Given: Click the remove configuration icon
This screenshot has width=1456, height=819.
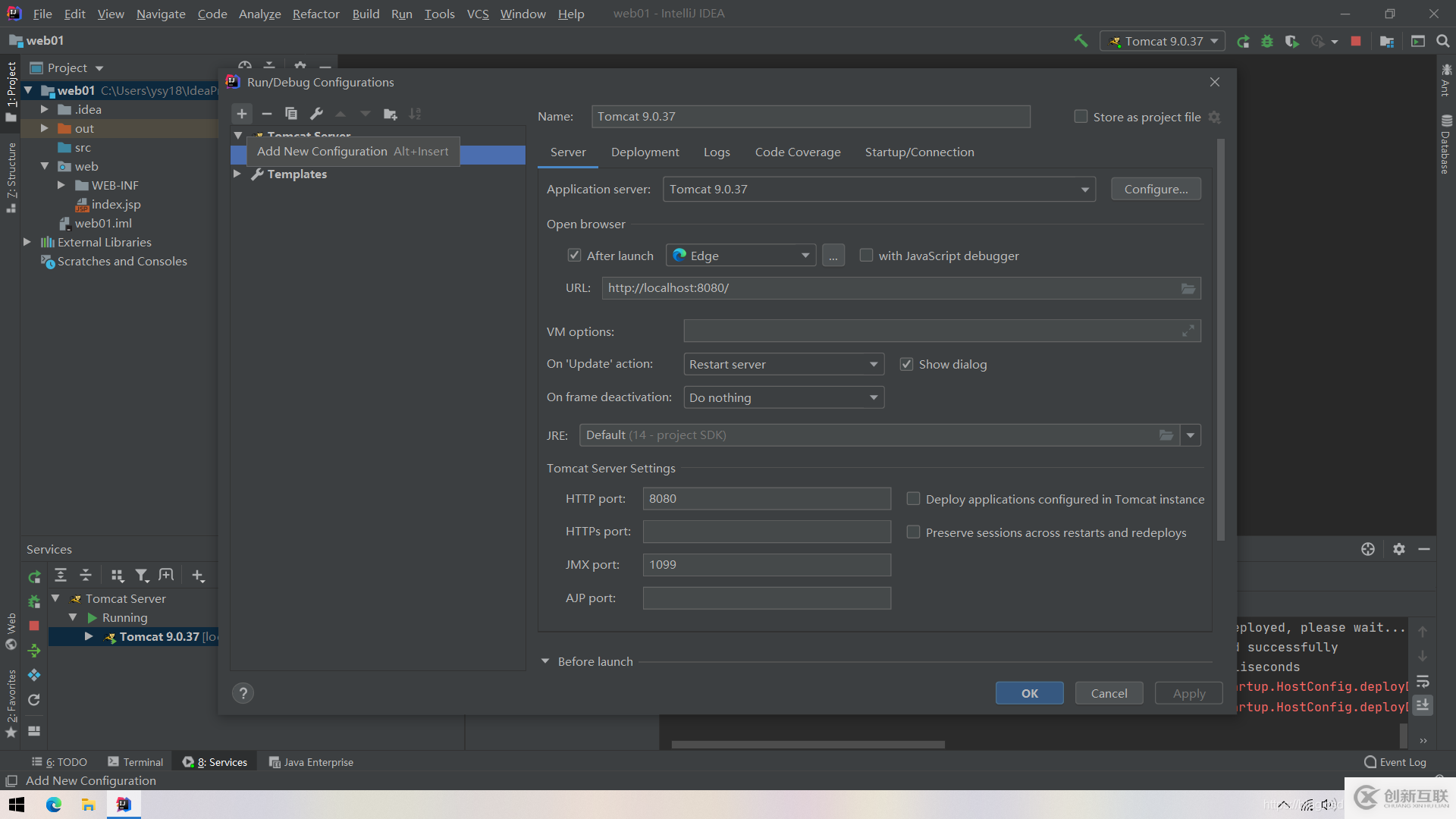Looking at the screenshot, I should [266, 114].
